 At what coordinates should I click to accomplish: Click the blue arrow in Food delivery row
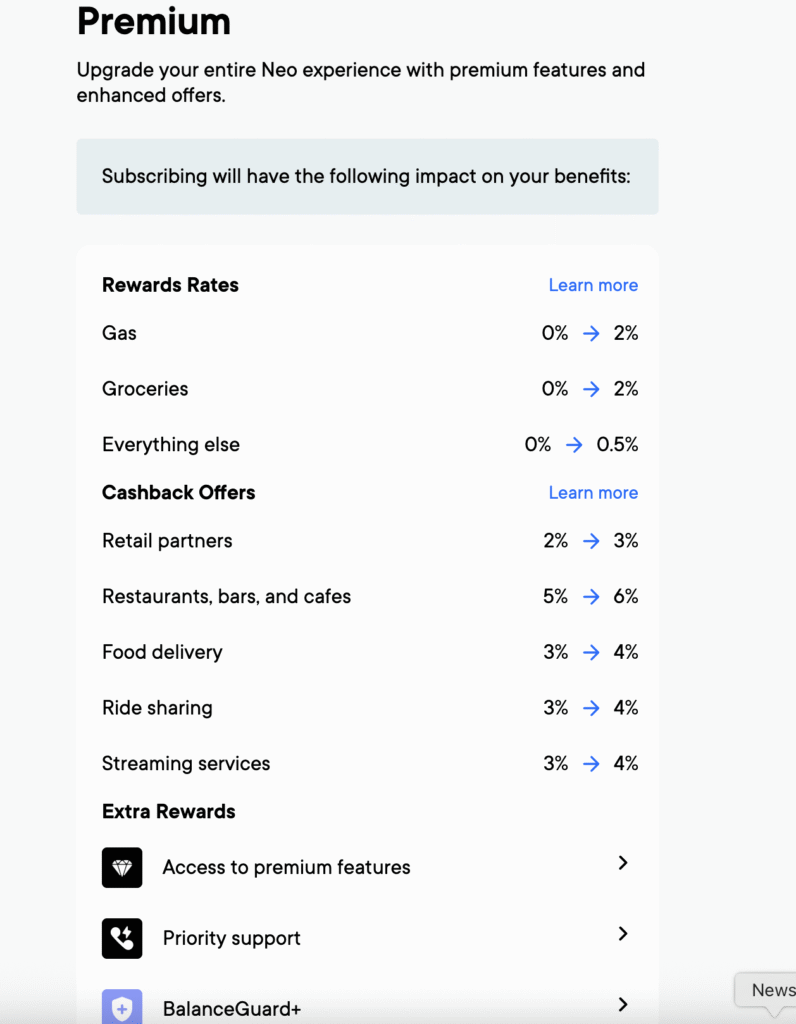point(591,652)
